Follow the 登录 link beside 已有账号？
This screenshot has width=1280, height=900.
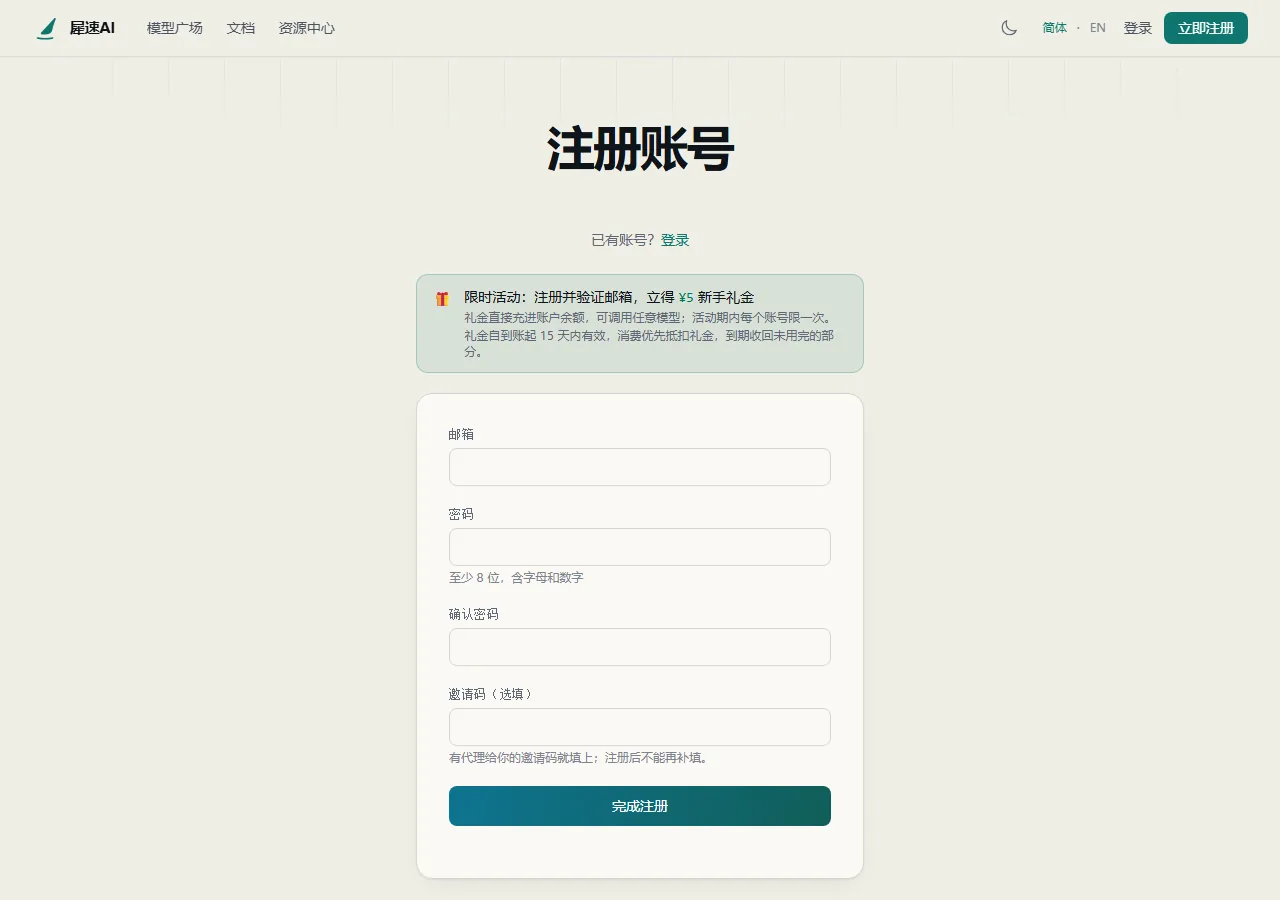pyautogui.click(x=675, y=240)
